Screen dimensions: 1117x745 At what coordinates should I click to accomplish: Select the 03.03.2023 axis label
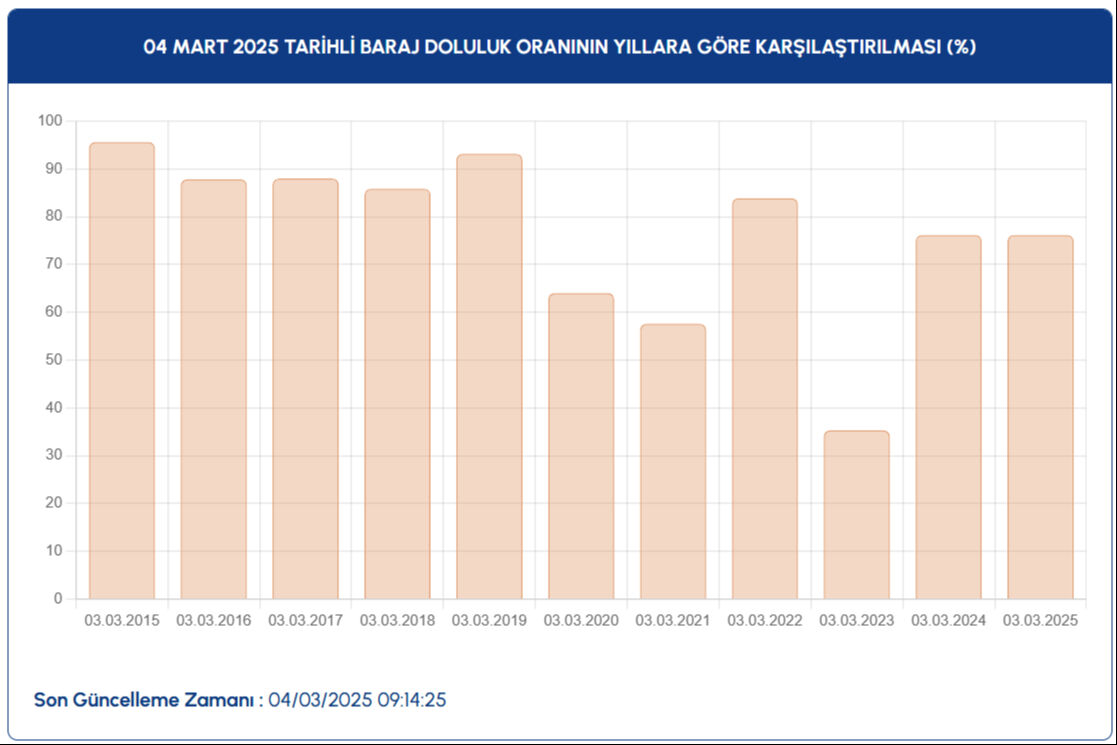[858, 620]
